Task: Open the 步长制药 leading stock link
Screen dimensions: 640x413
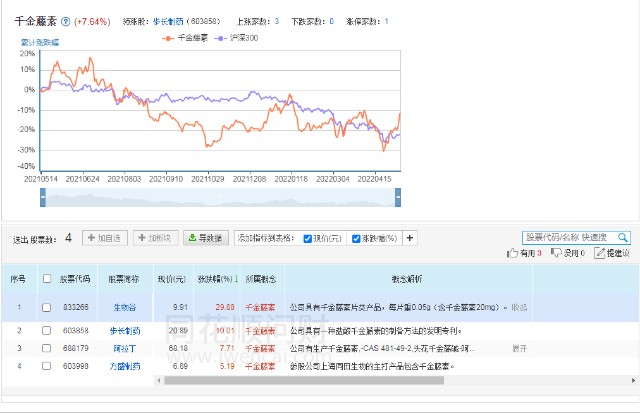Action: click(168, 21)
